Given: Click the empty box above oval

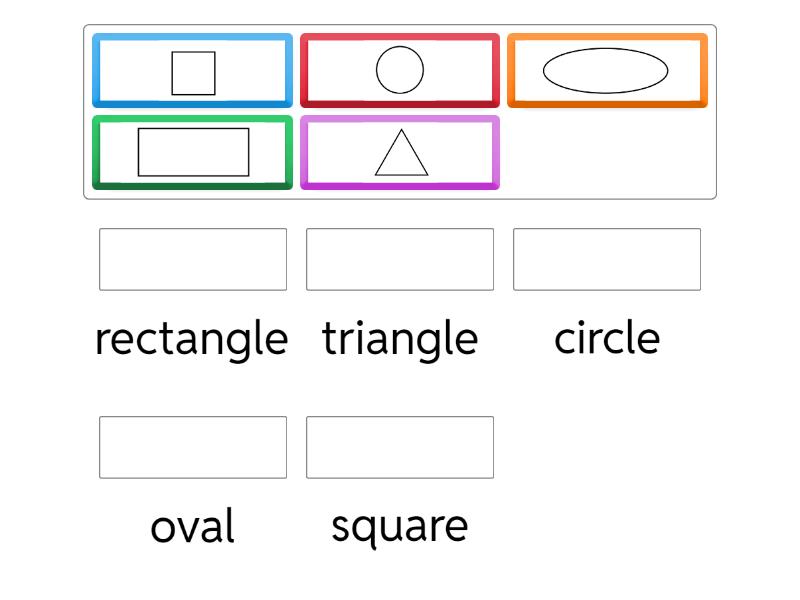Looking at the screenshot, I should (x=192, y=448).
